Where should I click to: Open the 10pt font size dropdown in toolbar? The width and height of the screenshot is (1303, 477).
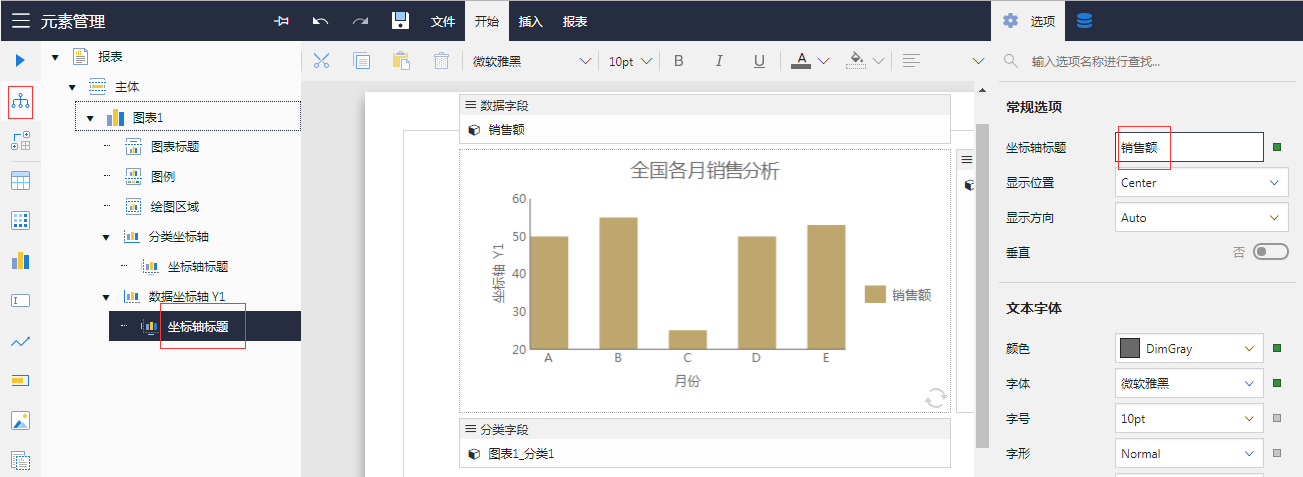coord(630,61)
